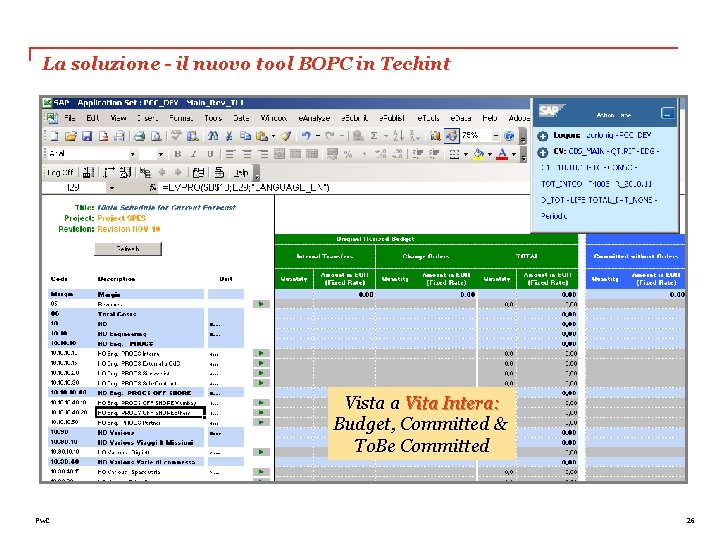Click the 'Revision NOV 10' value

click(x=129, y=229)
